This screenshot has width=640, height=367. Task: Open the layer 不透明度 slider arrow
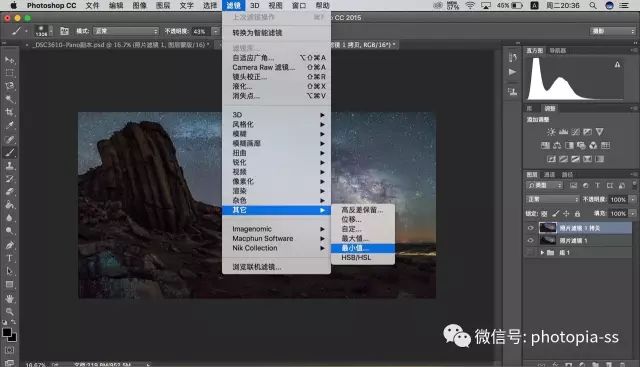(x=633, y=199)
